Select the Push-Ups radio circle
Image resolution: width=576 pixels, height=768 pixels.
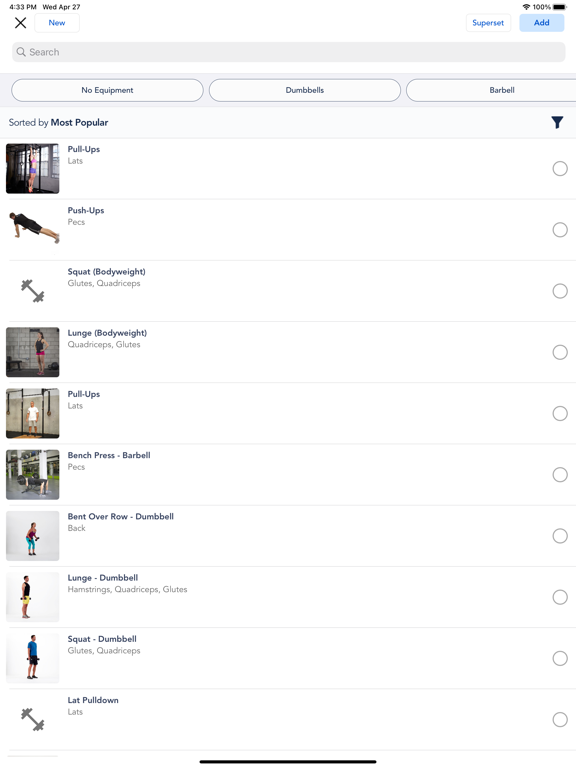pos(560,230)
